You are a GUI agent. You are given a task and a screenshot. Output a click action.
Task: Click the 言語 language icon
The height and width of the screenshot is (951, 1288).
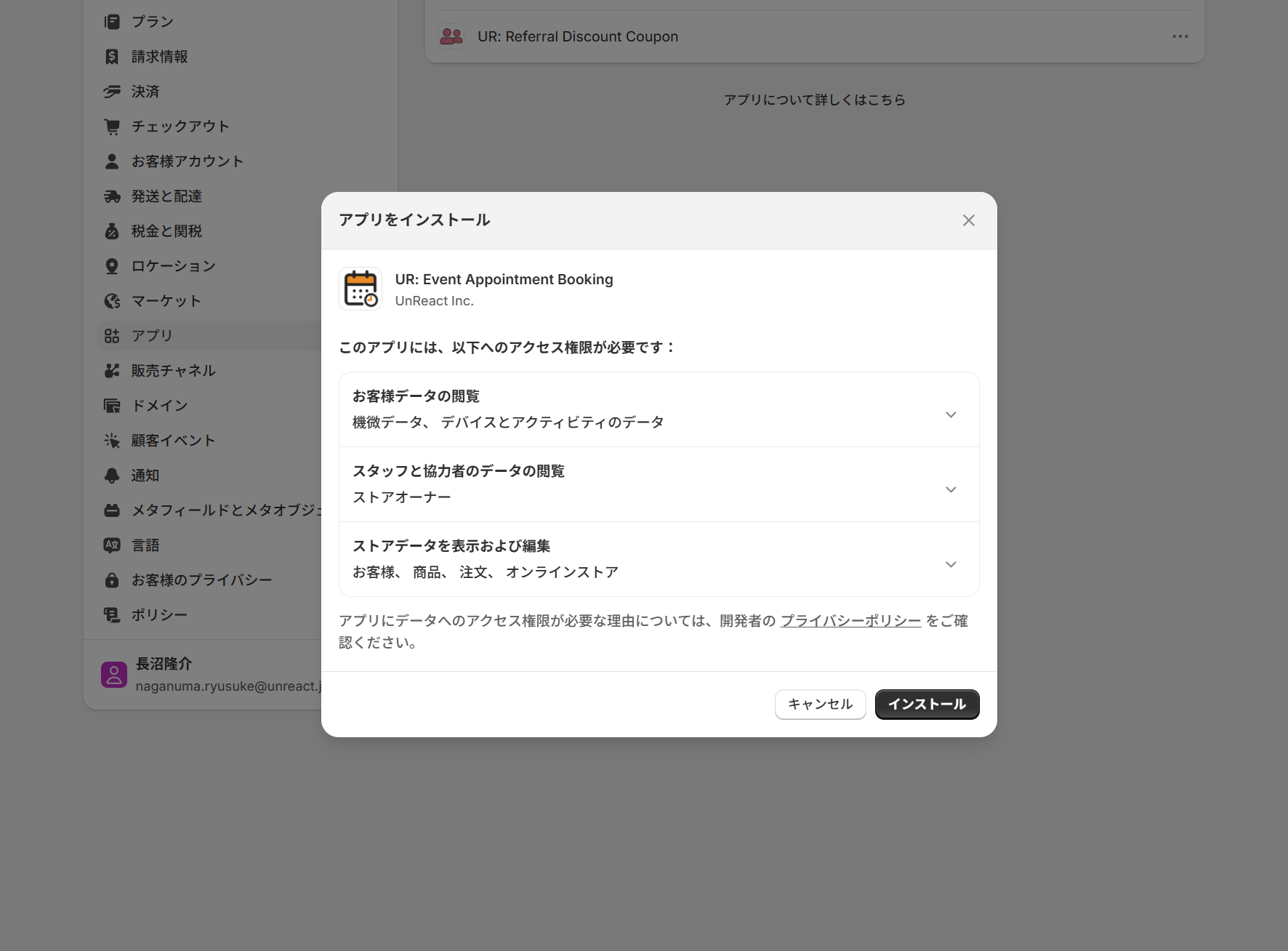[112, 545]
